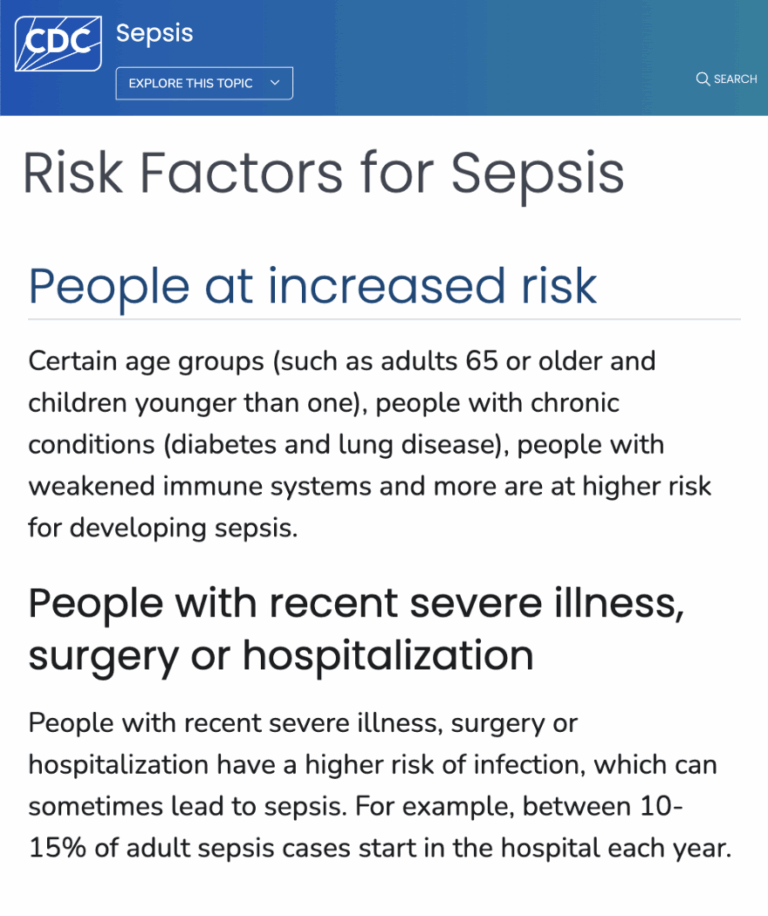This screenshot has height=916, width=768.
Task: Expand the EXPLORE THIS TOPIC dropdown
Action: pyautogui.click(x=203, y=83)
